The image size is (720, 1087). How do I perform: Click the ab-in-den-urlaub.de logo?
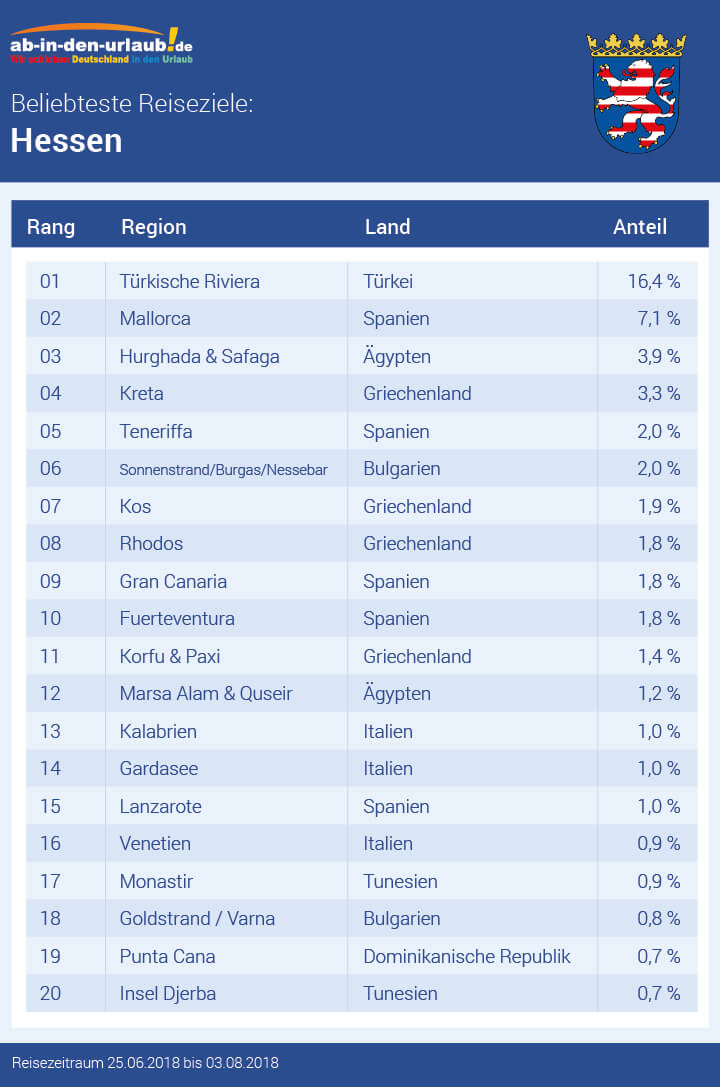101,46
